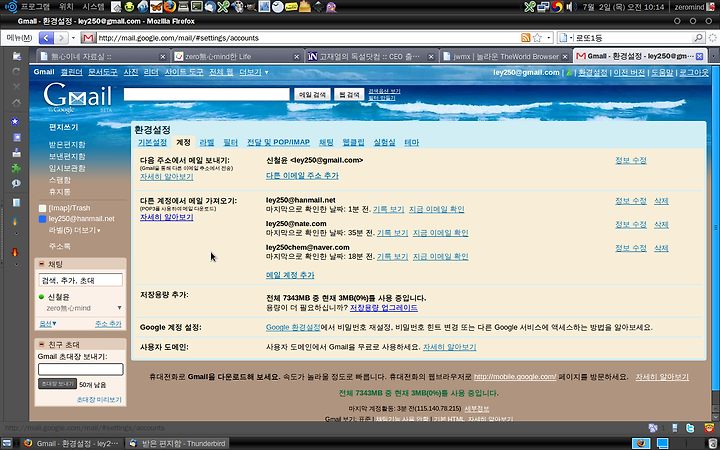Click 다른 이메일 주소 추가 link
Screen dimensions: 720x450
point(302,175)
